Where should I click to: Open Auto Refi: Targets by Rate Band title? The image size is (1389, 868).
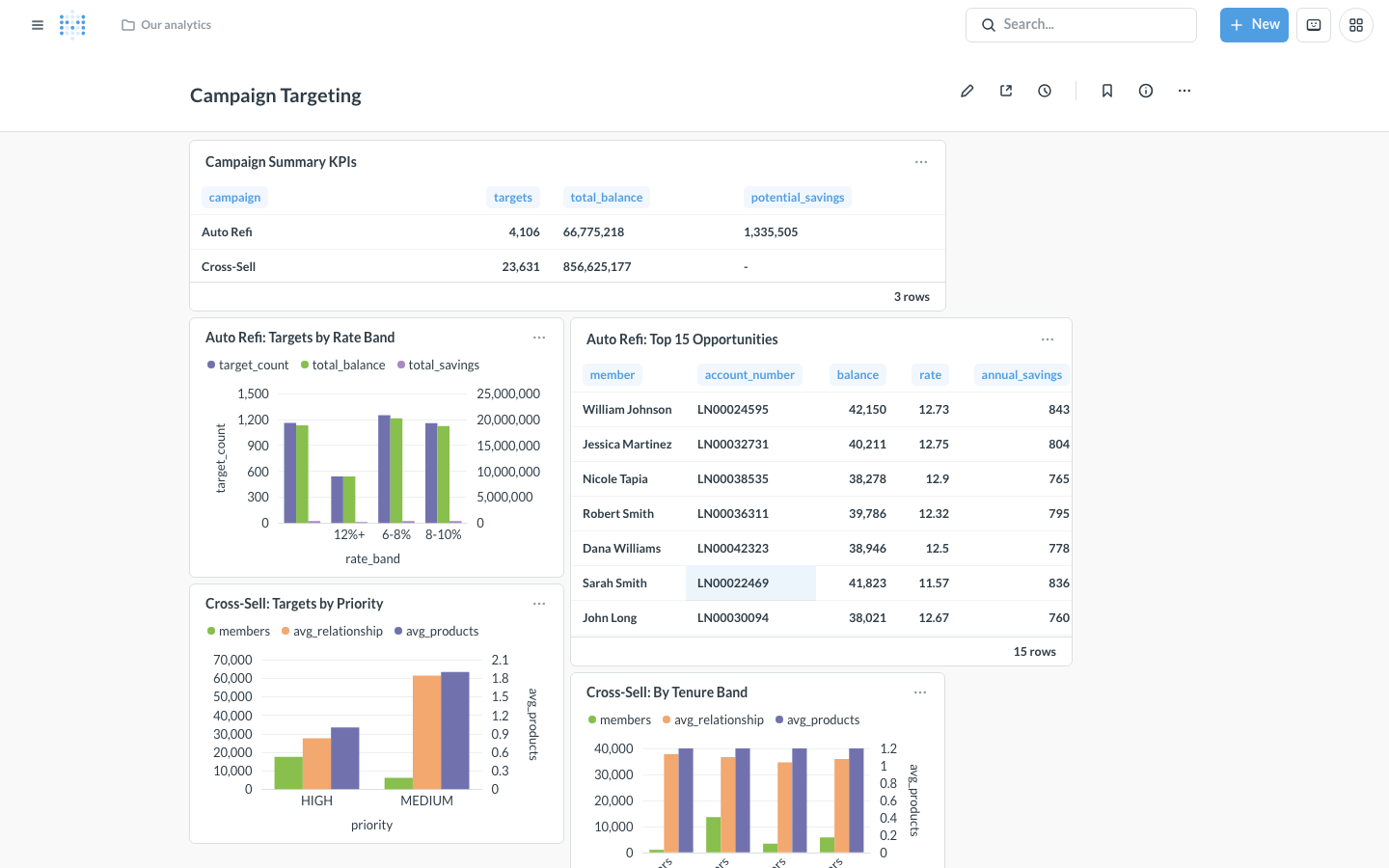(300, 338)
